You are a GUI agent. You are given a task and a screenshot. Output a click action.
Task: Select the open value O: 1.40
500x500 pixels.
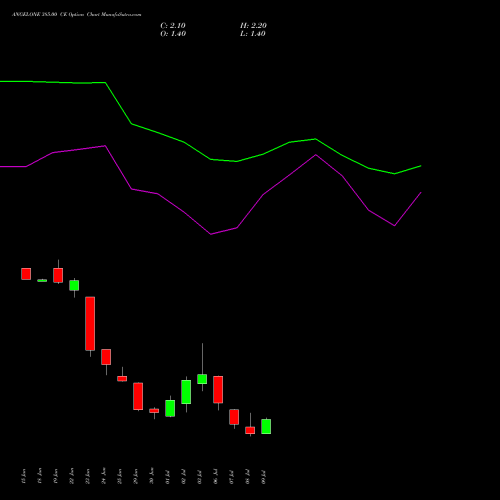pyautogui.click(x=173, y=34)
